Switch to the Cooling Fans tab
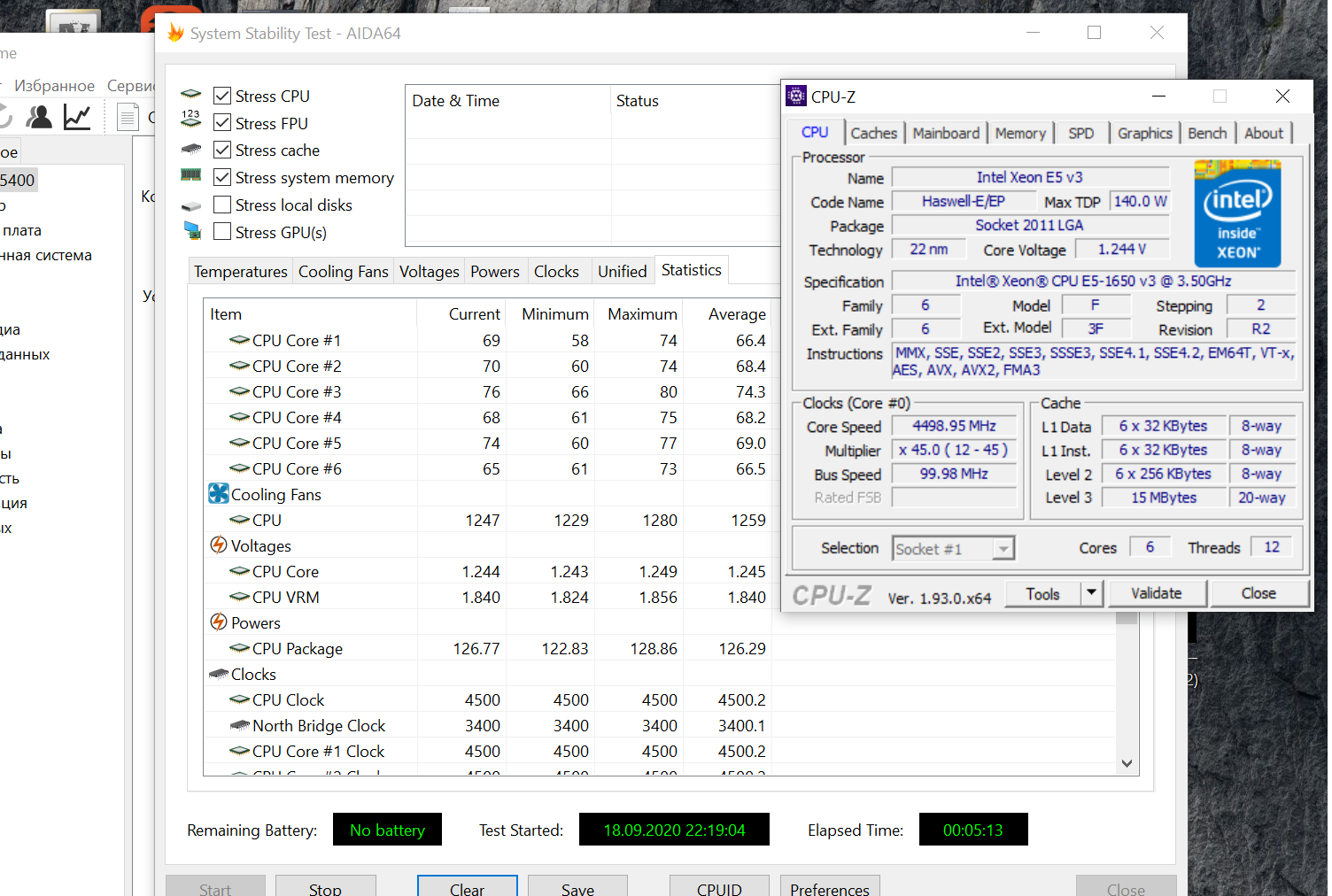This screenshot has height=896, width=1332. click(344, 272)
